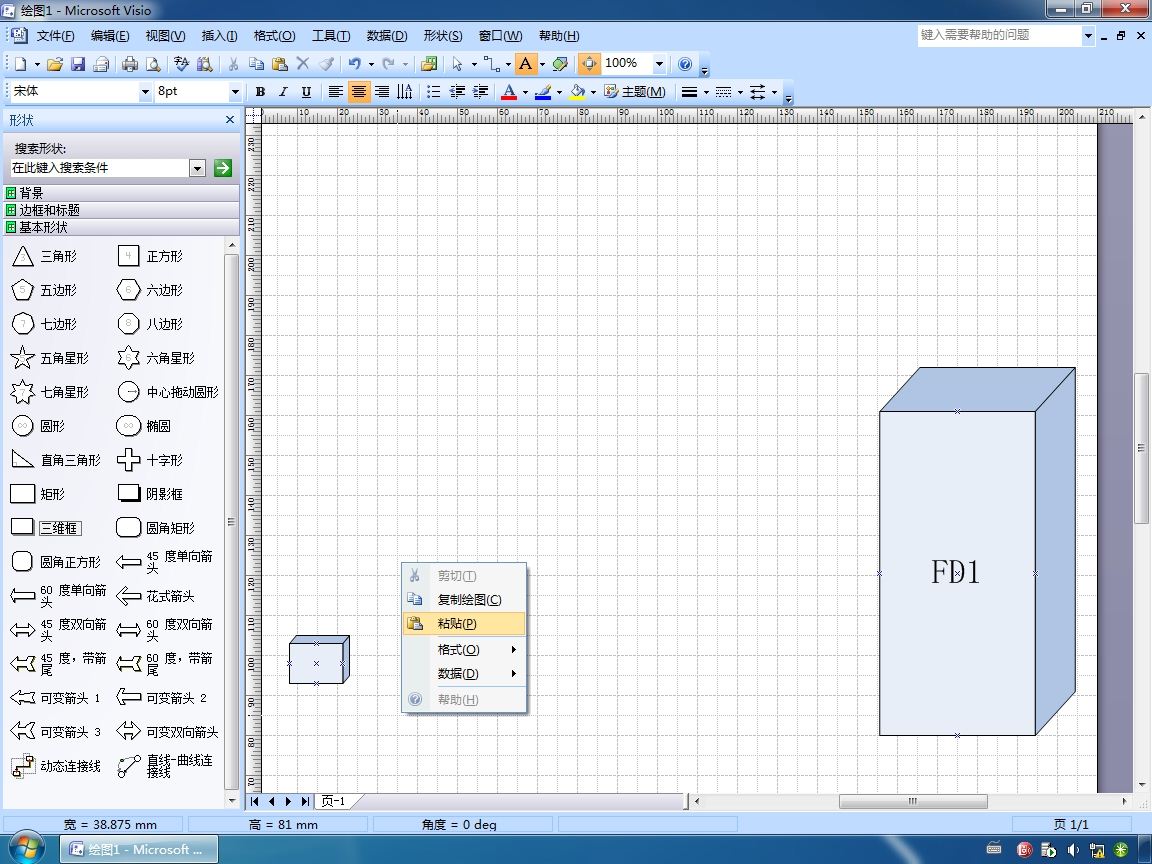Click the help question input box

pyautogui.click(x=999, y=35)
